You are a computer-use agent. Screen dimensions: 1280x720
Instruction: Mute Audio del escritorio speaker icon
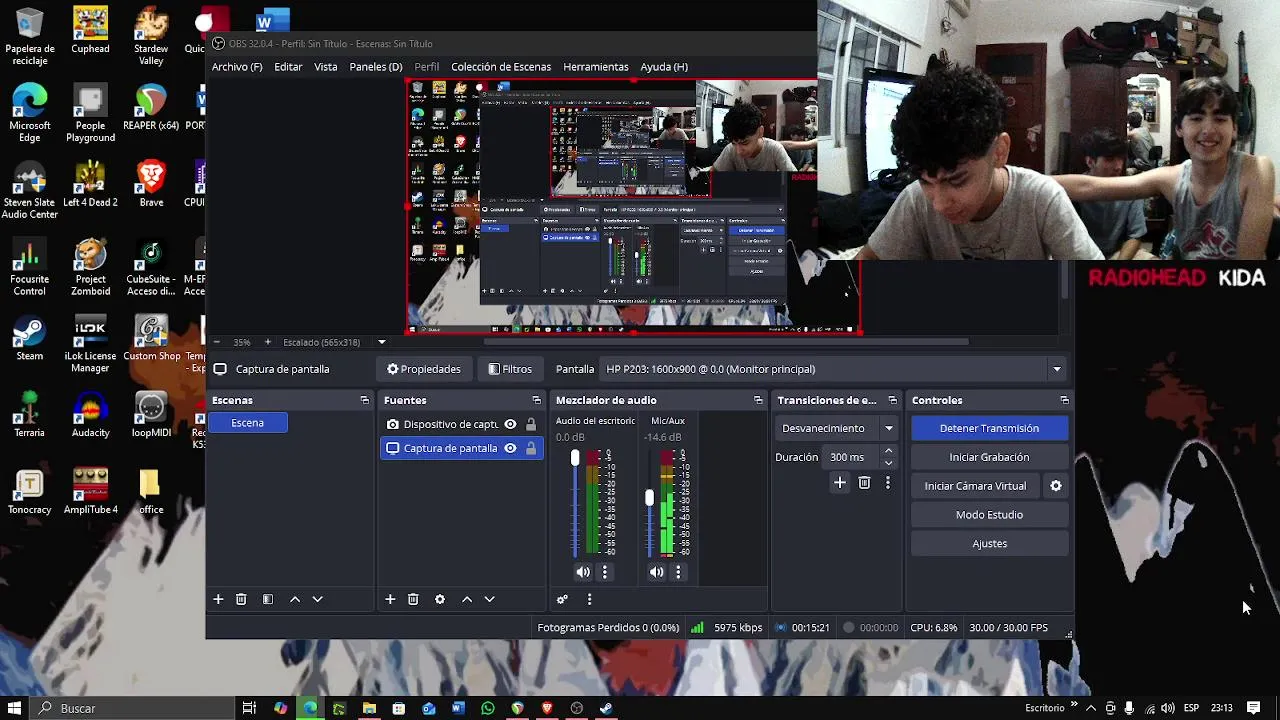[583, 572]
